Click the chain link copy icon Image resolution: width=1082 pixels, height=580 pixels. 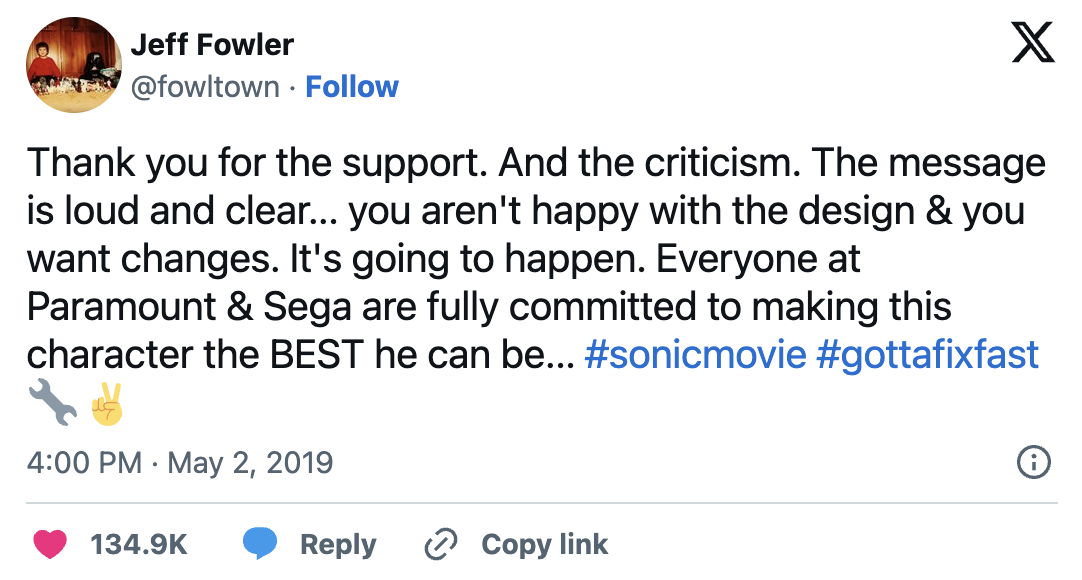point(440,544)
